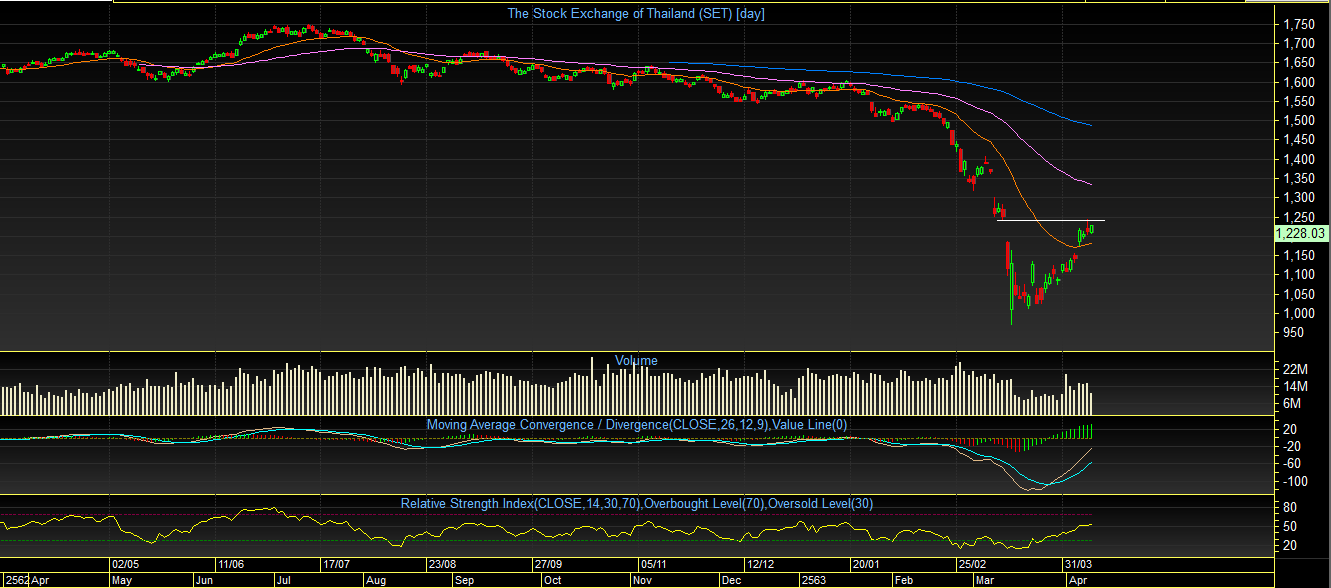Click the 1,600 price axis label
Screen dimensions: 1331x588
point(1298,82)
